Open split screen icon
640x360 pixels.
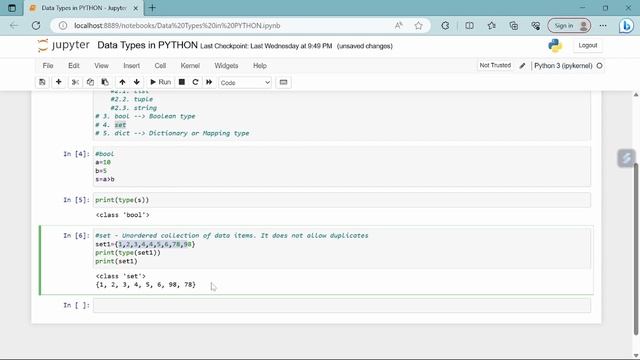point(469,25)
